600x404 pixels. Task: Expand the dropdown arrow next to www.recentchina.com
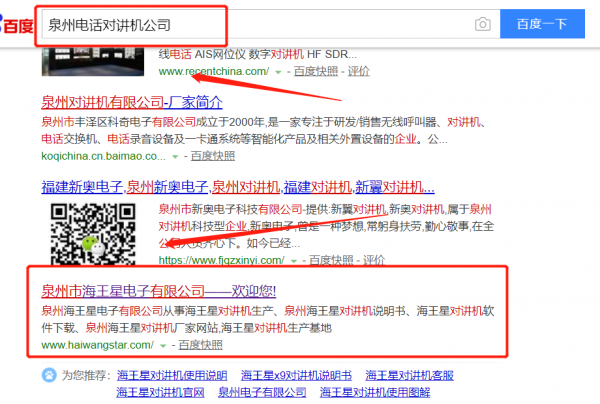coord(277,73)
